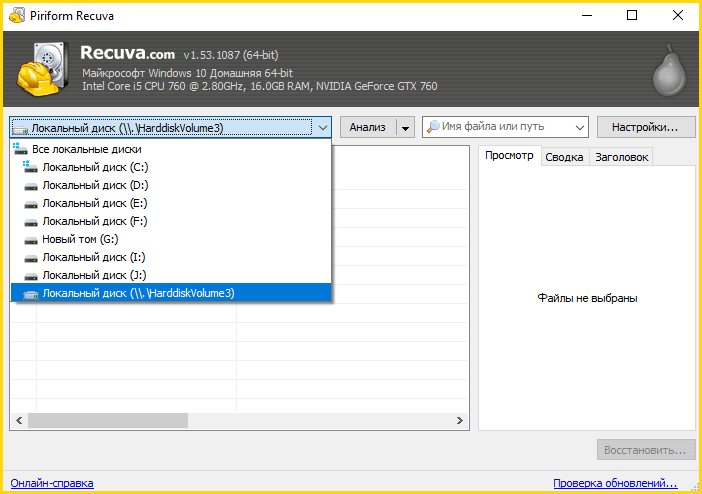Click the horizontal scrollbar thumb
Image resolution: width=702 pixels, height=494 pixels.
pyautogui.click(x=108, y=420)
